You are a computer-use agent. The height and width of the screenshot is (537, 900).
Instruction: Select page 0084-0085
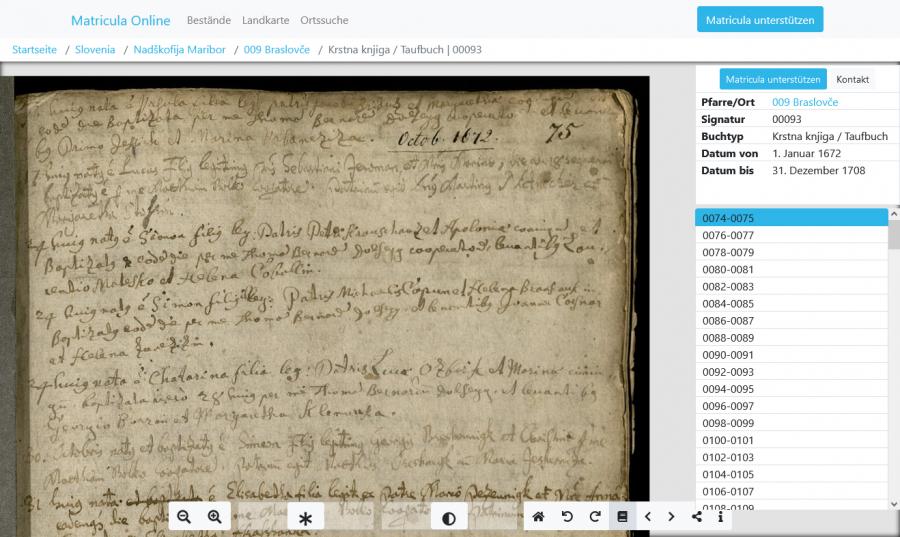coord(792,303)
